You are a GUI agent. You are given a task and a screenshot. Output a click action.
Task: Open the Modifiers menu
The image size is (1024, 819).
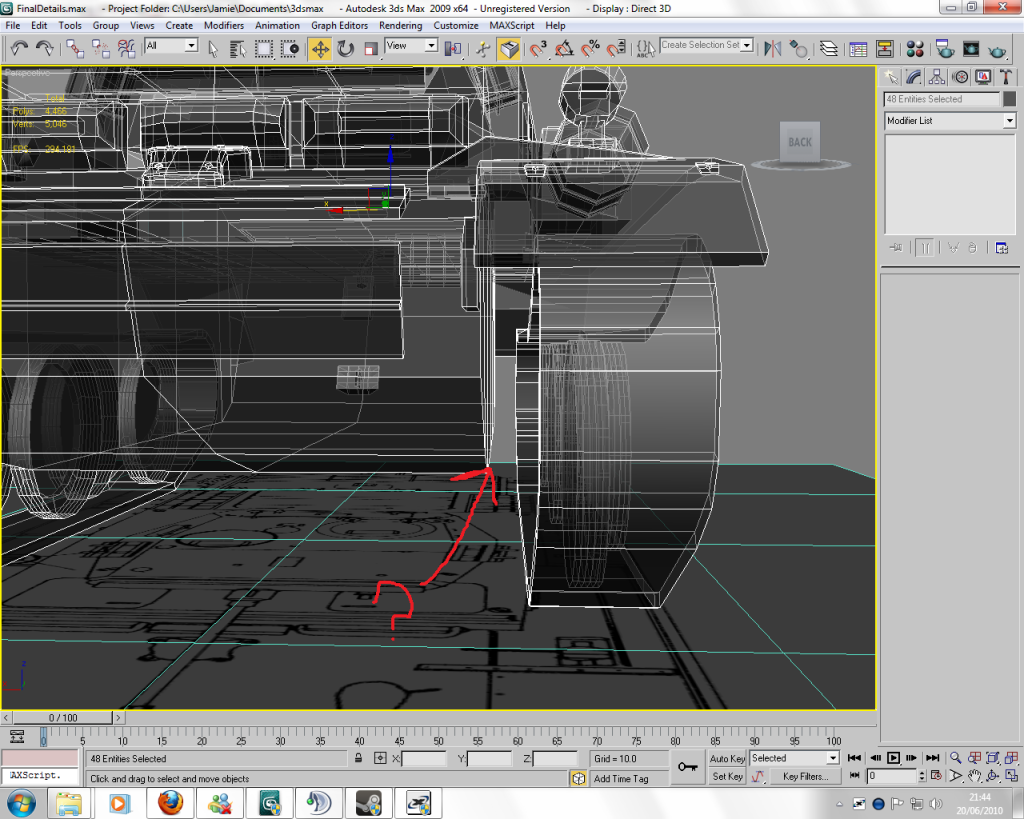click(223, 25)
